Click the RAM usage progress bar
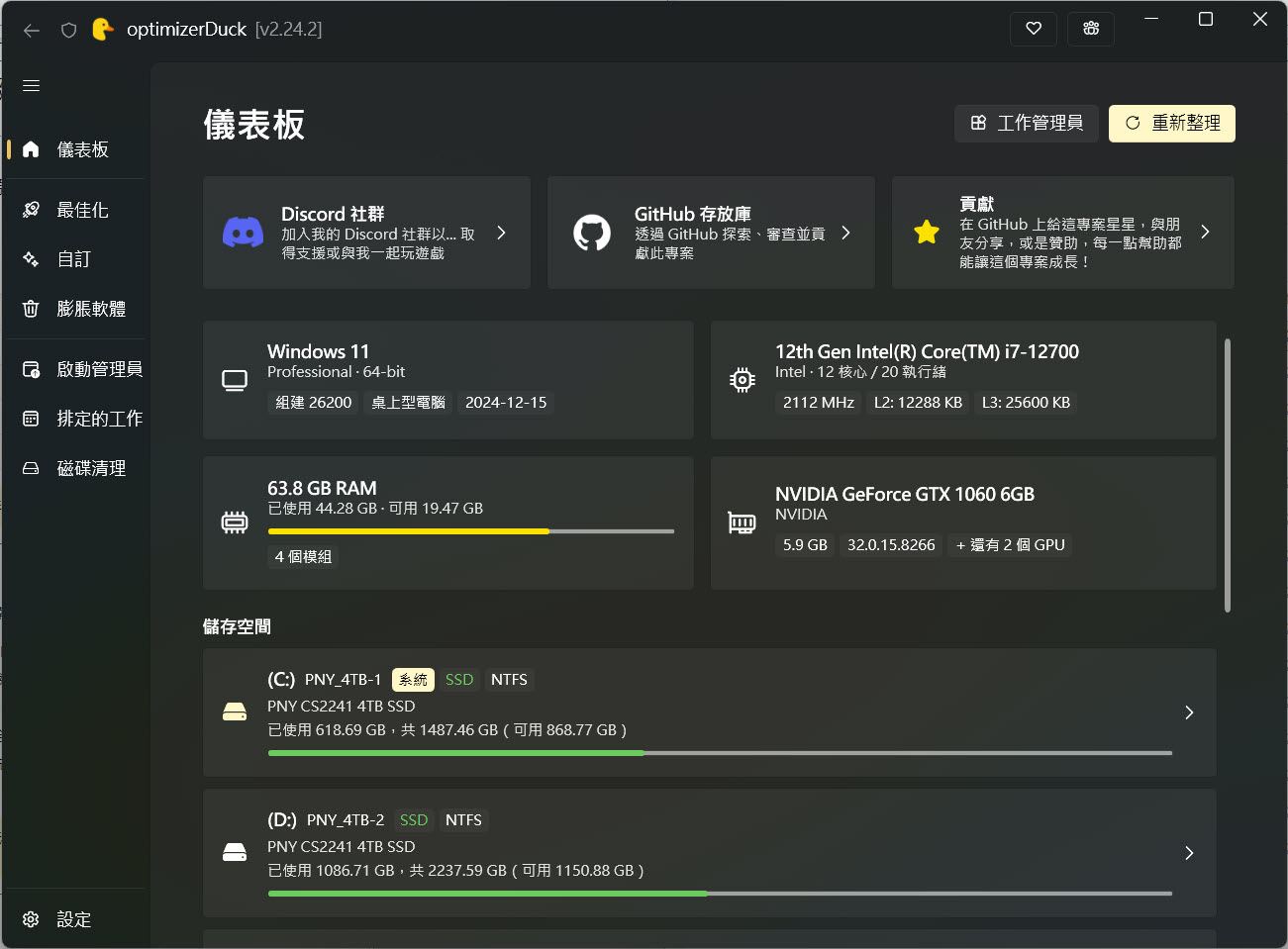The width and height of the screenshot is (1288, 949). [x=471, y=531]
